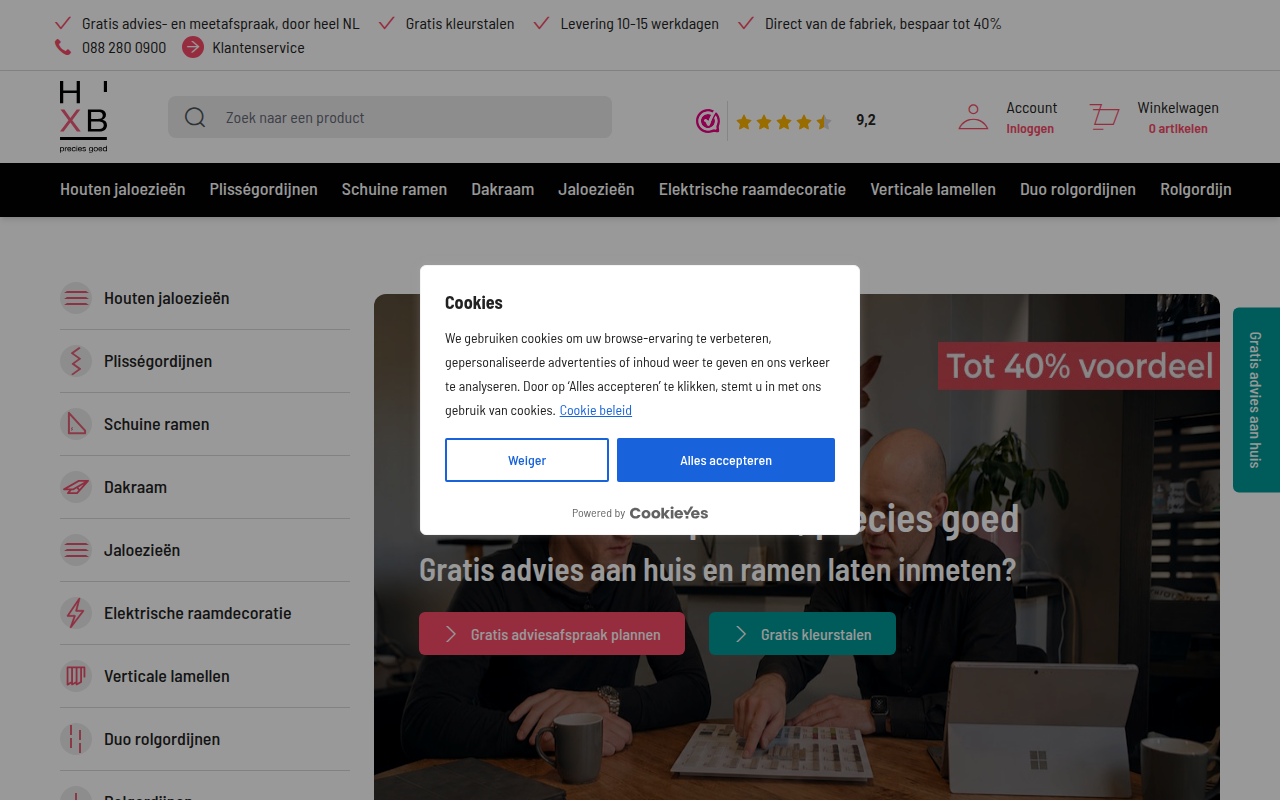Open the Cookie beleid link

(x=596, y=410)
